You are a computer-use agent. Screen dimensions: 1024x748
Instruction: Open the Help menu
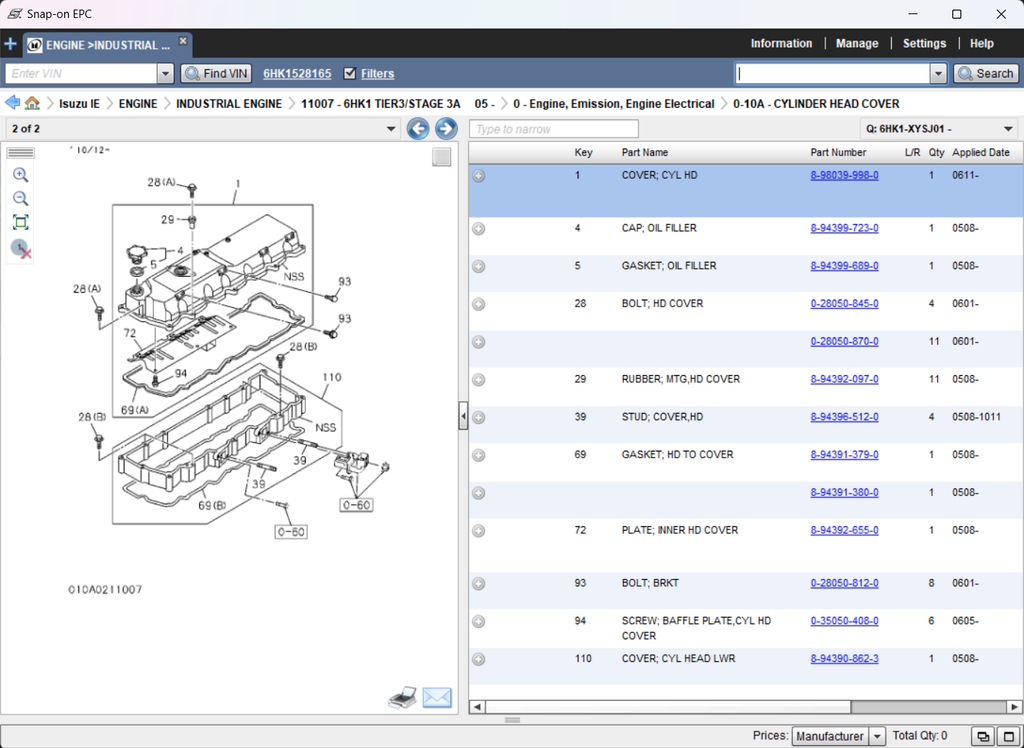point(982,44)
